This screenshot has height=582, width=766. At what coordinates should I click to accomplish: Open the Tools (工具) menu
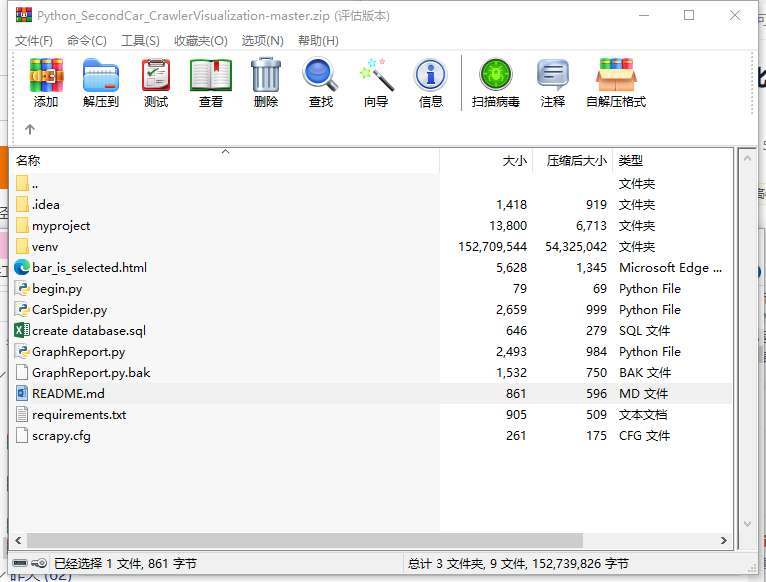(x=140, y=41)
